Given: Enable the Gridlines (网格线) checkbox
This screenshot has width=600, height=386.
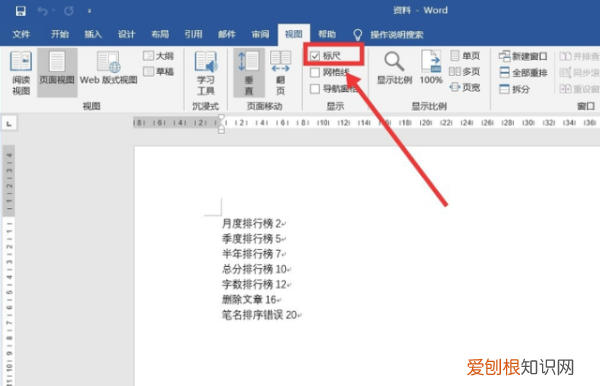Looking at the screenshot, I should tap(315, 72).
